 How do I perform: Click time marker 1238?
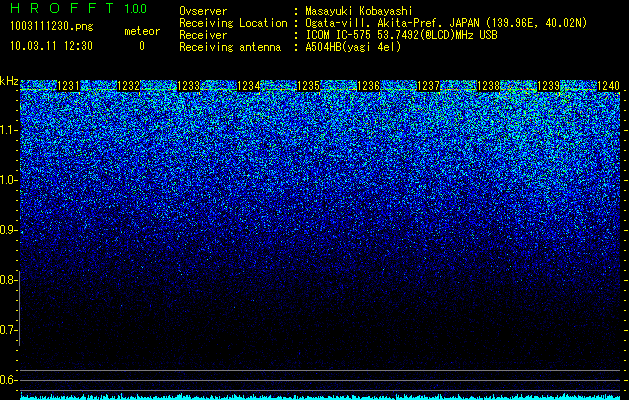488,85
